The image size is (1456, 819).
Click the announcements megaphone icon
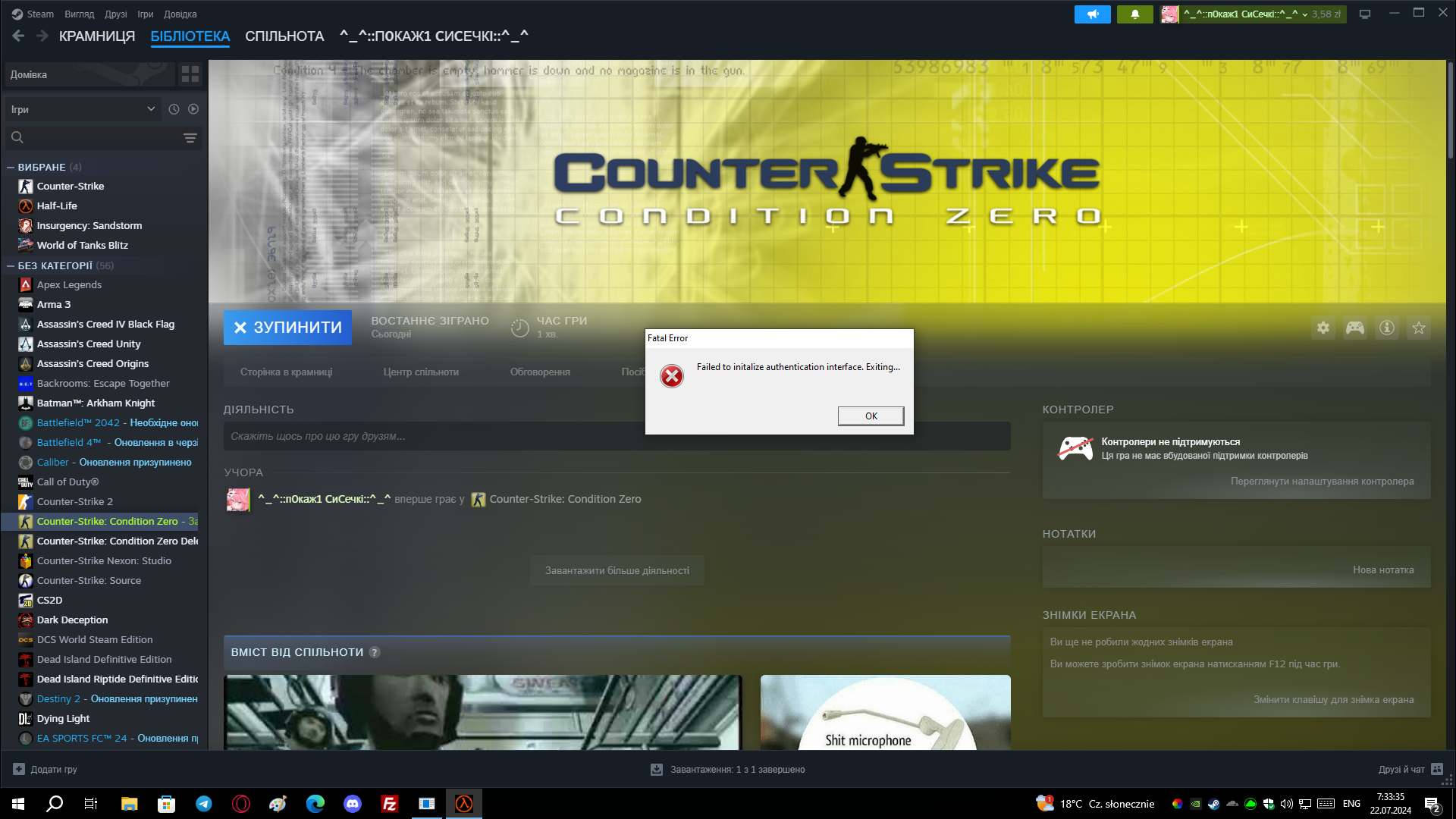pyautogui.click(x=1092, y=14)
